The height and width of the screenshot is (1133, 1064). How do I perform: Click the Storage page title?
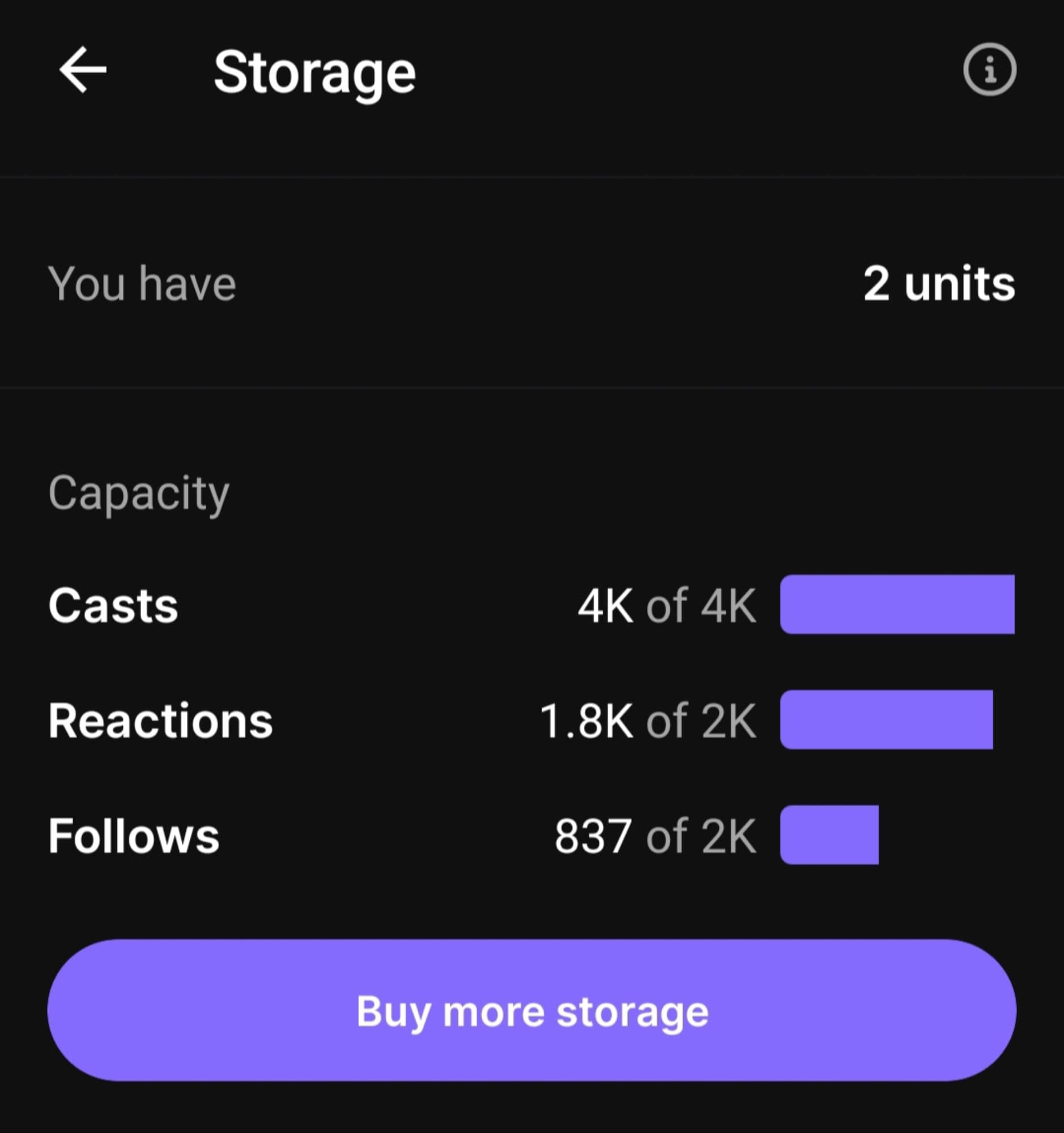[x=314, y=73]
